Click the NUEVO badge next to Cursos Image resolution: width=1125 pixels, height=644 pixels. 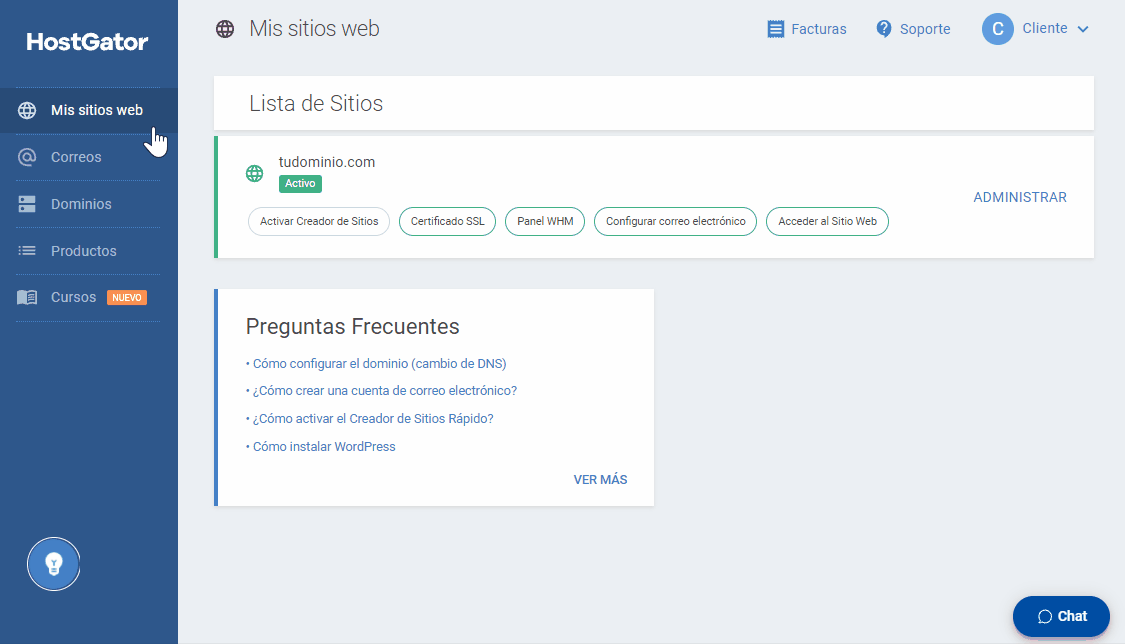127,298
